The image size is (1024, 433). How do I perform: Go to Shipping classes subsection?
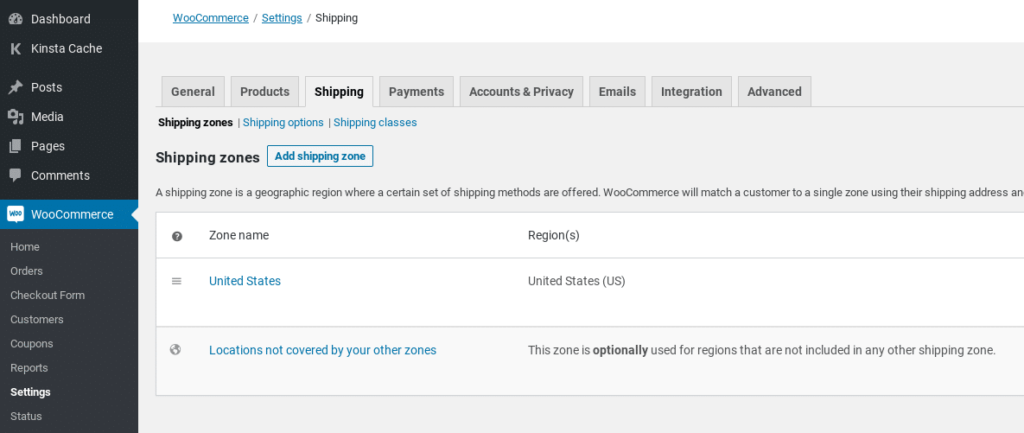coord(375,123)
